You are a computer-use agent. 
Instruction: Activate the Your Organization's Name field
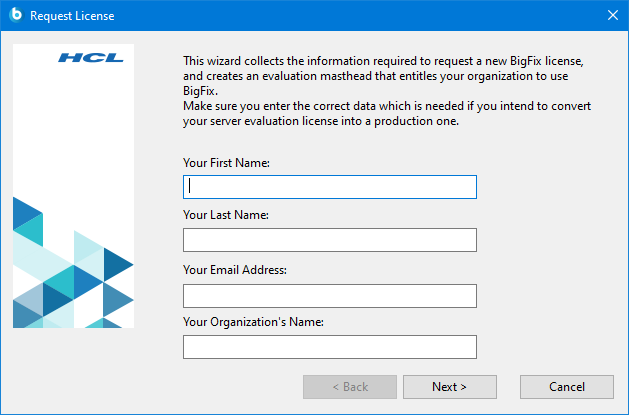[x=330, y=347]
